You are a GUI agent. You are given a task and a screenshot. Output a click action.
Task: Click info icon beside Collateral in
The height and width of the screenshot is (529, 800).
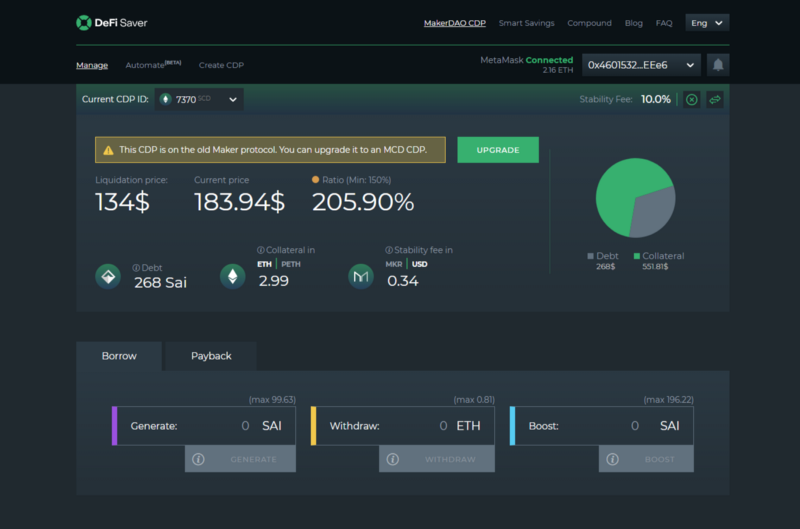coord(261,250)
